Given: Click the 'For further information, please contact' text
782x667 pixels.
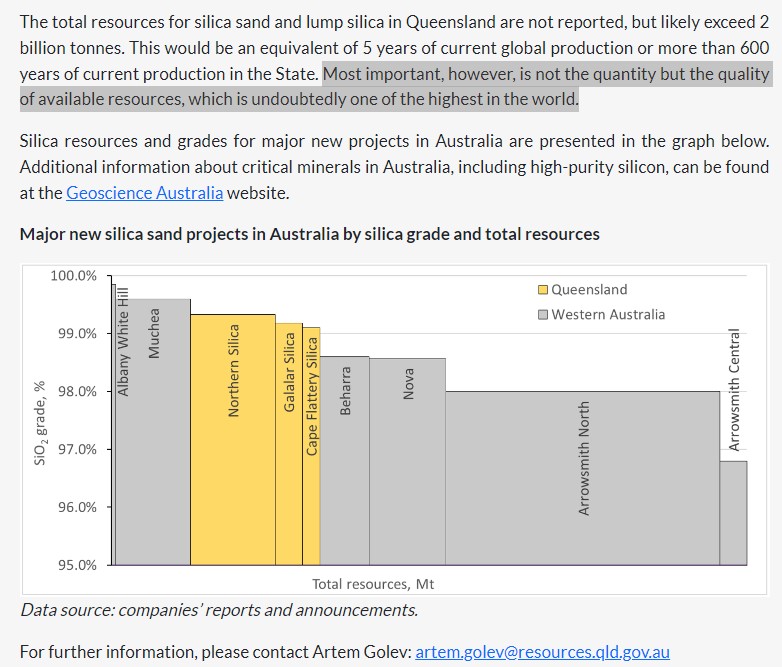Looking at the screenshot, I should [215, 652].
